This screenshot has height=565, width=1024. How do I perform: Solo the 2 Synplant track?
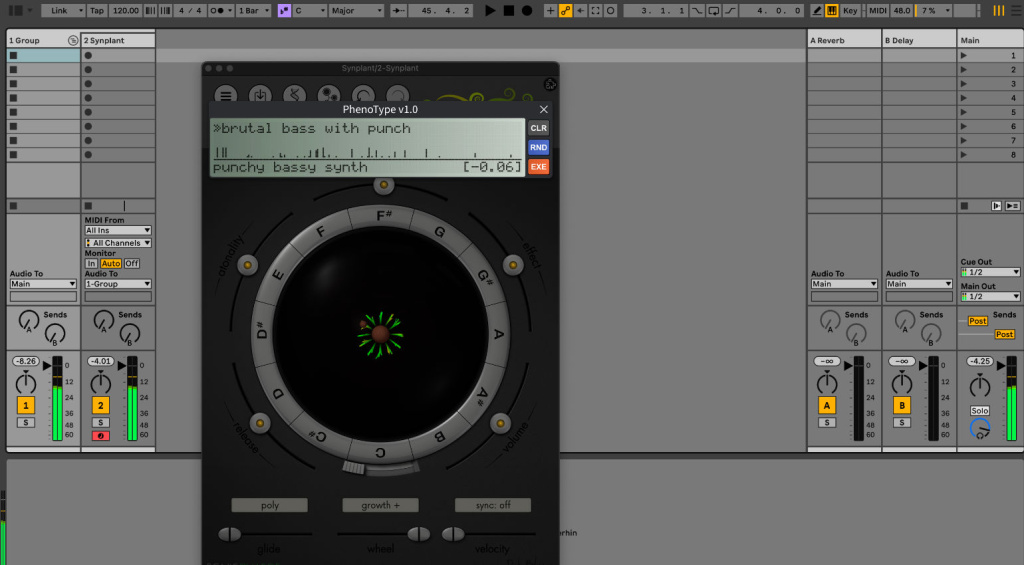(x=101, y=423)
